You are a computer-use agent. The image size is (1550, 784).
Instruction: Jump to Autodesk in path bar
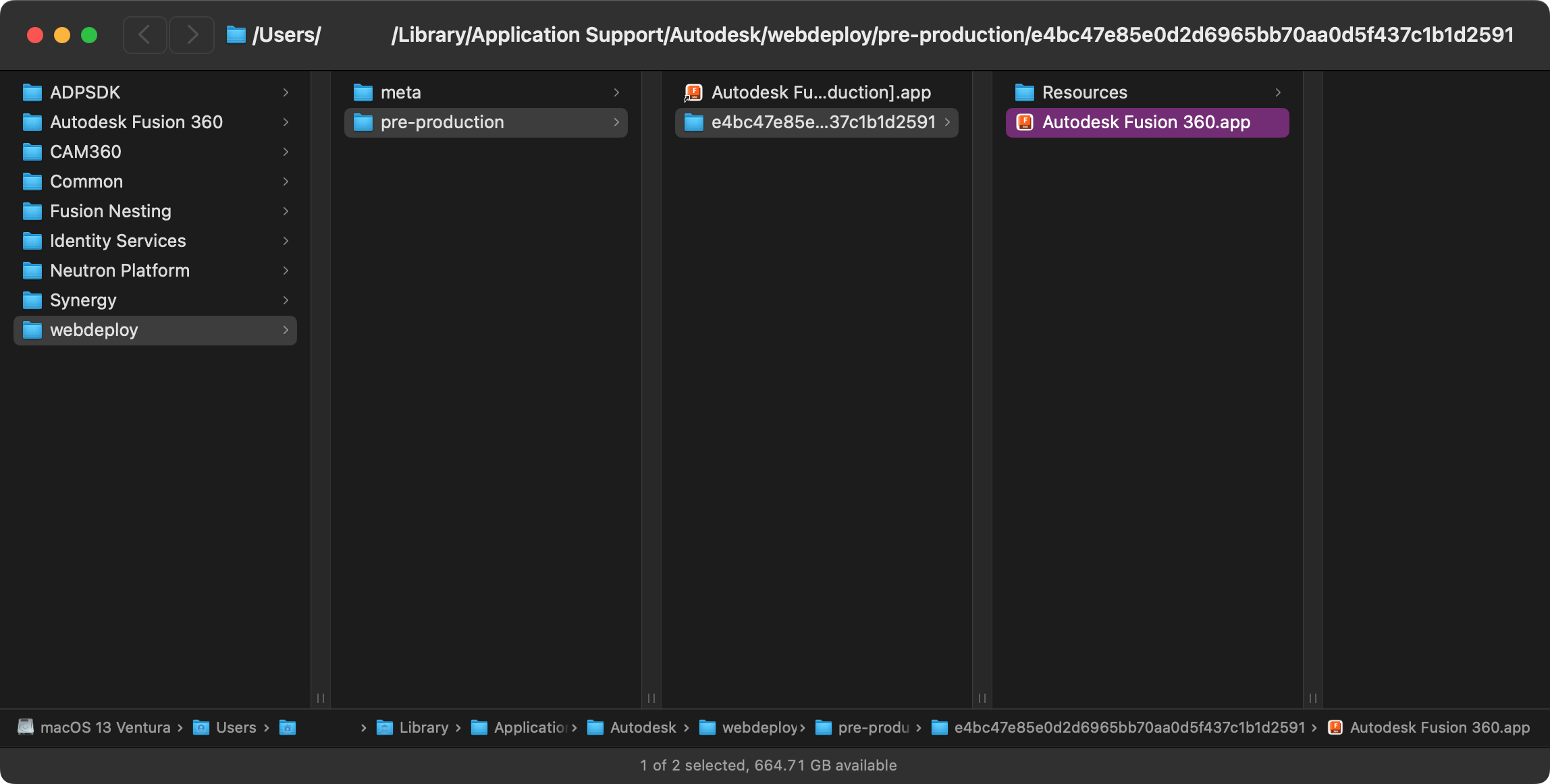tap(642, 727)
